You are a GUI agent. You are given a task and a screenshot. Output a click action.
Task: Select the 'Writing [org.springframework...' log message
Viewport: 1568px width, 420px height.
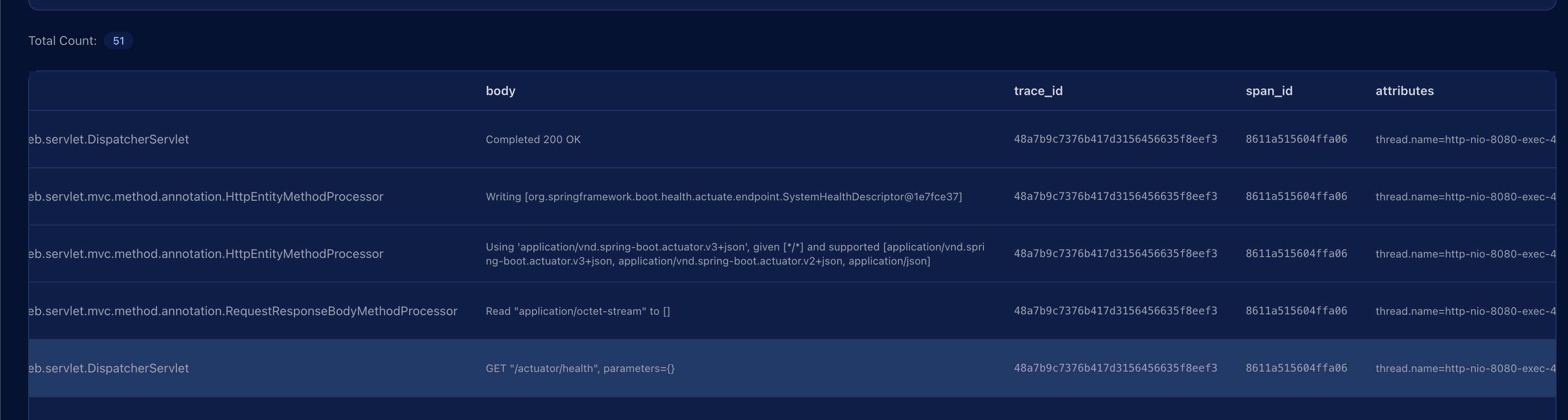coord(723,197)
